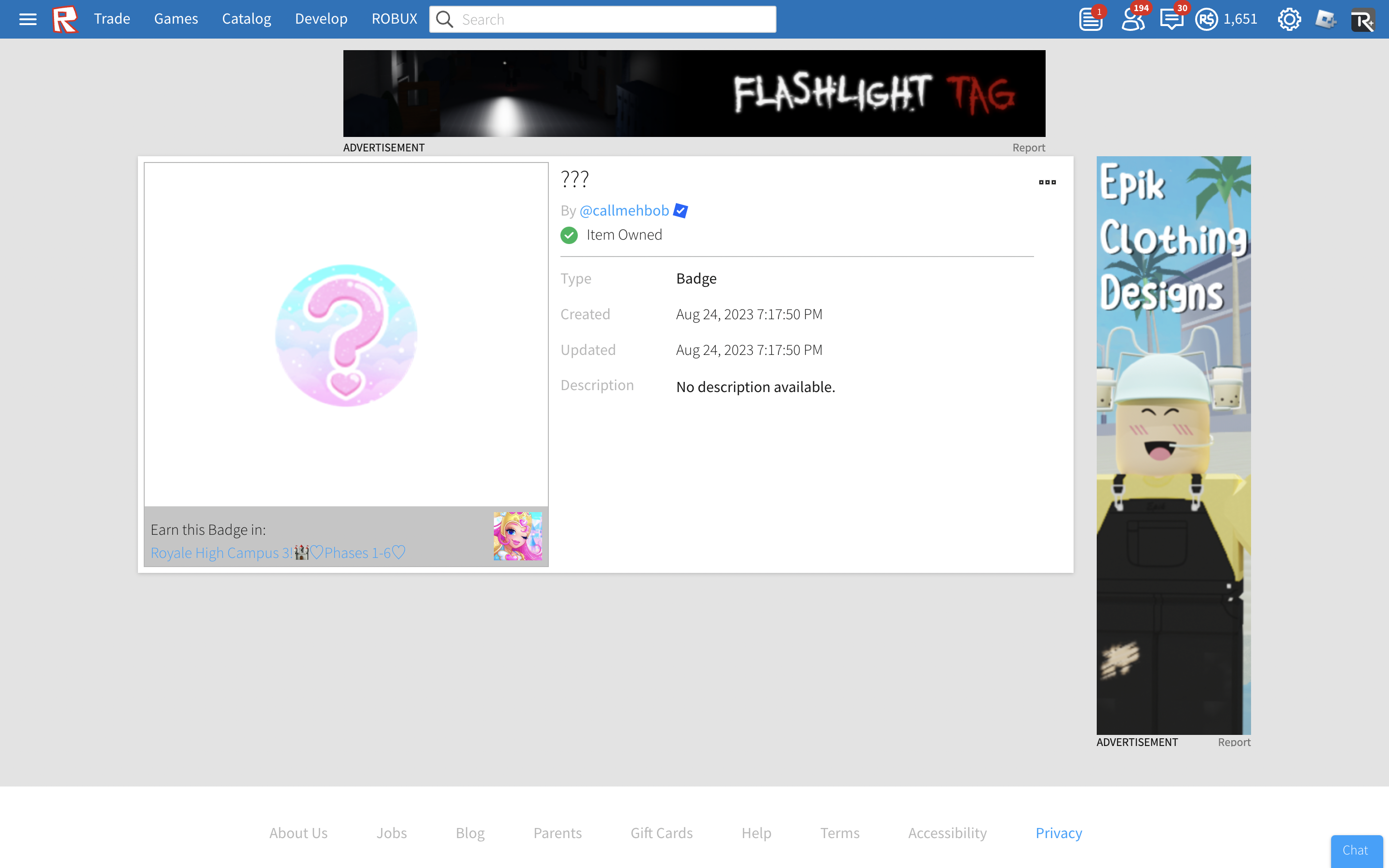Click the Roblox home logo icon
Image resolution: width=1389 pixels, height=868 pixels.
pyautogui.click(x=63, y=19)
